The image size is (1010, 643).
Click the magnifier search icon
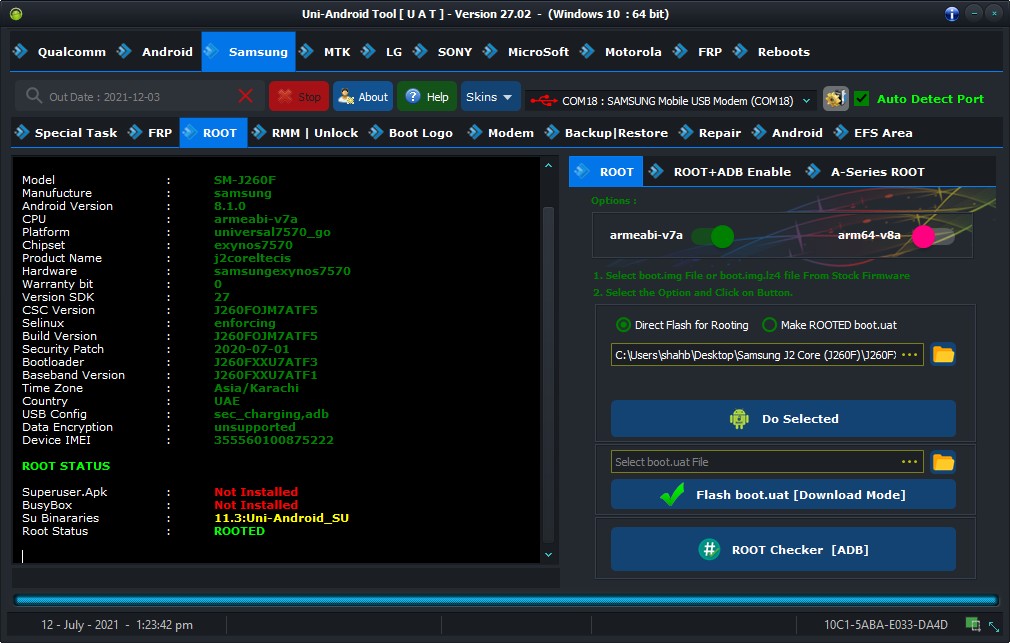click(x=33, y=96)
